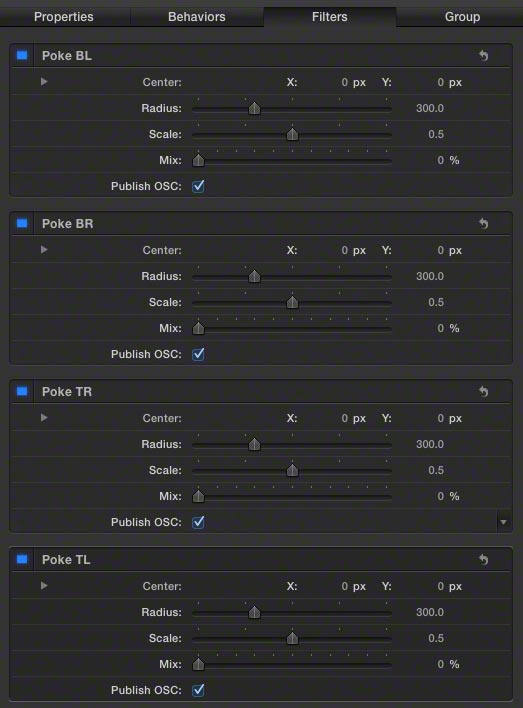Click Poke BR Radius value 300.0
The width and height of the screenshot is (523, 708).
tap(430, 276)
